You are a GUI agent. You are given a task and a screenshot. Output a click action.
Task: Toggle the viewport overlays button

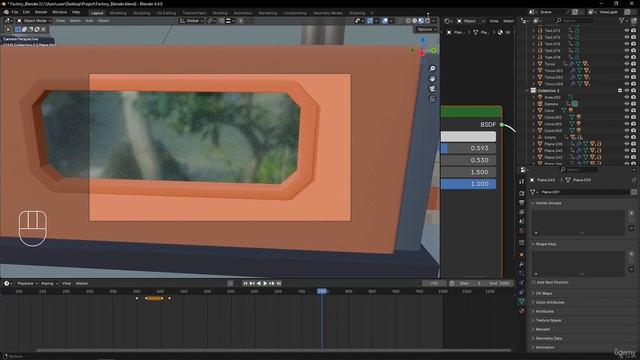[385, 20]
